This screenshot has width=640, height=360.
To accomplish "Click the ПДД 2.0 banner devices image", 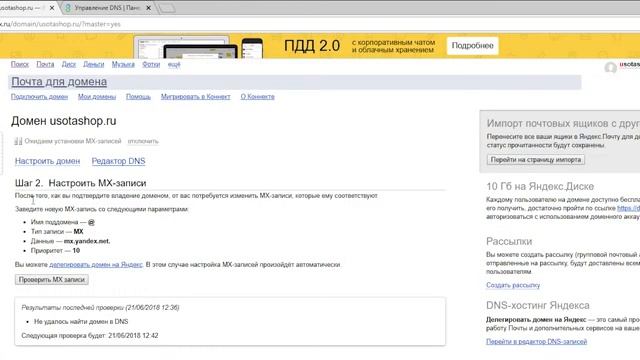I will click(199, 48).
